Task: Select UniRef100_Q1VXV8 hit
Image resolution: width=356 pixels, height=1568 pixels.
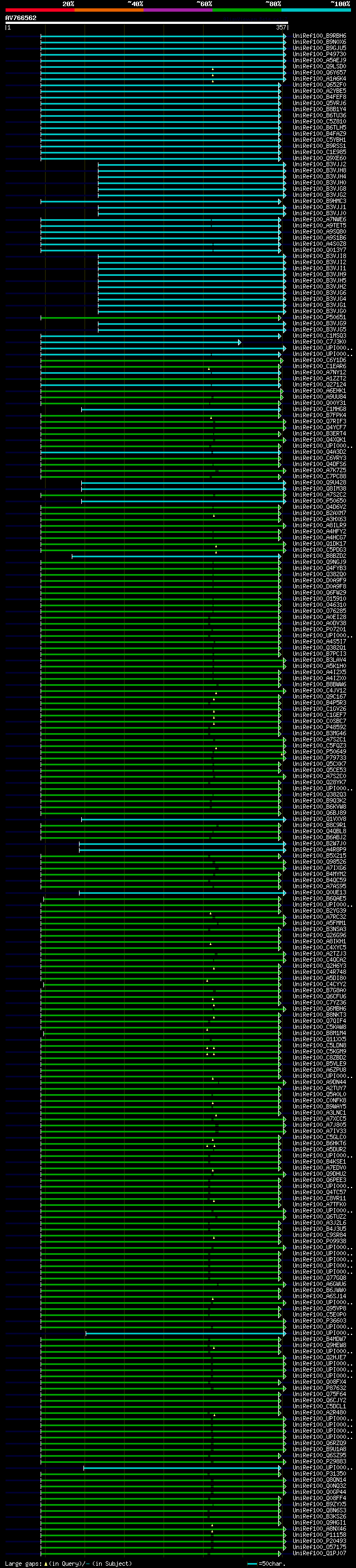Action: pos(319,819)
